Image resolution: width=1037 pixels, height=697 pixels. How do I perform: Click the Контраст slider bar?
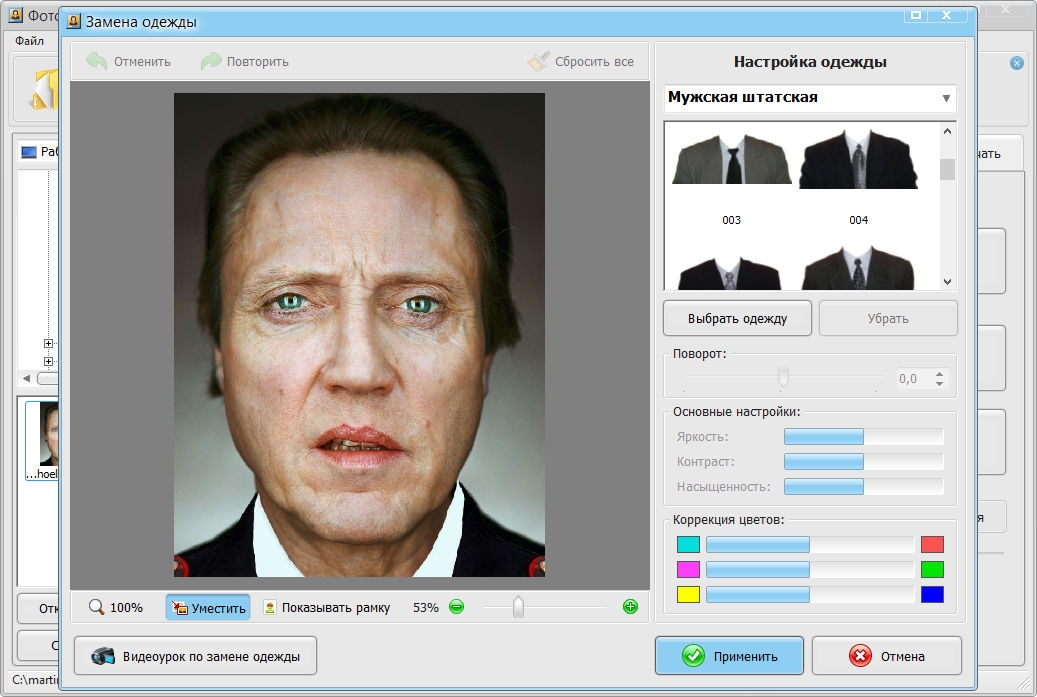tap(864, 462)
